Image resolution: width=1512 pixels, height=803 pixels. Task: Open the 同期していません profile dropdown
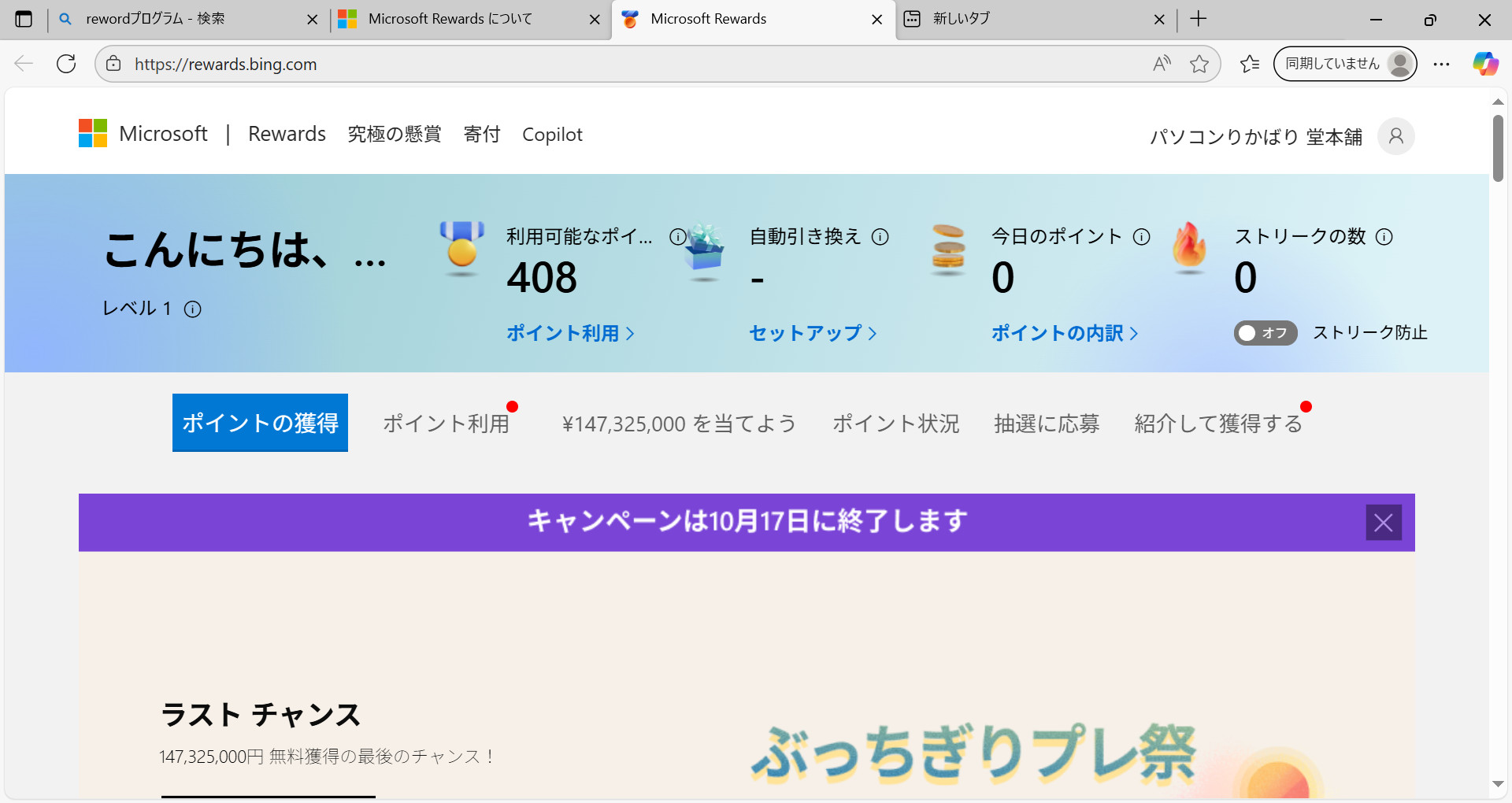(x=1343, y=64)
